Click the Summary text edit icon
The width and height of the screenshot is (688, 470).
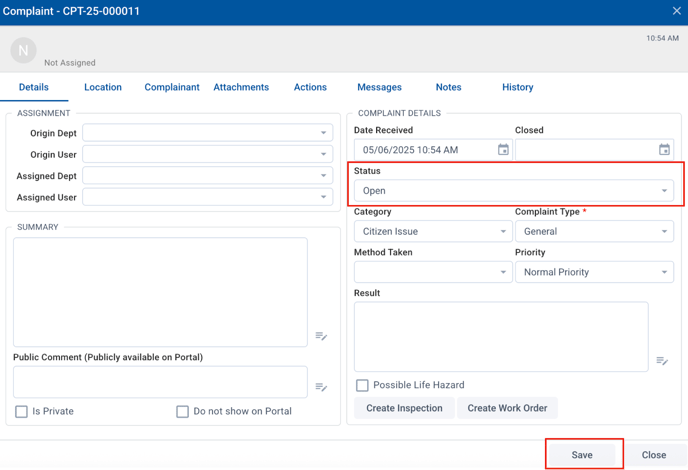pyautogui.click(x=321, y=336)
